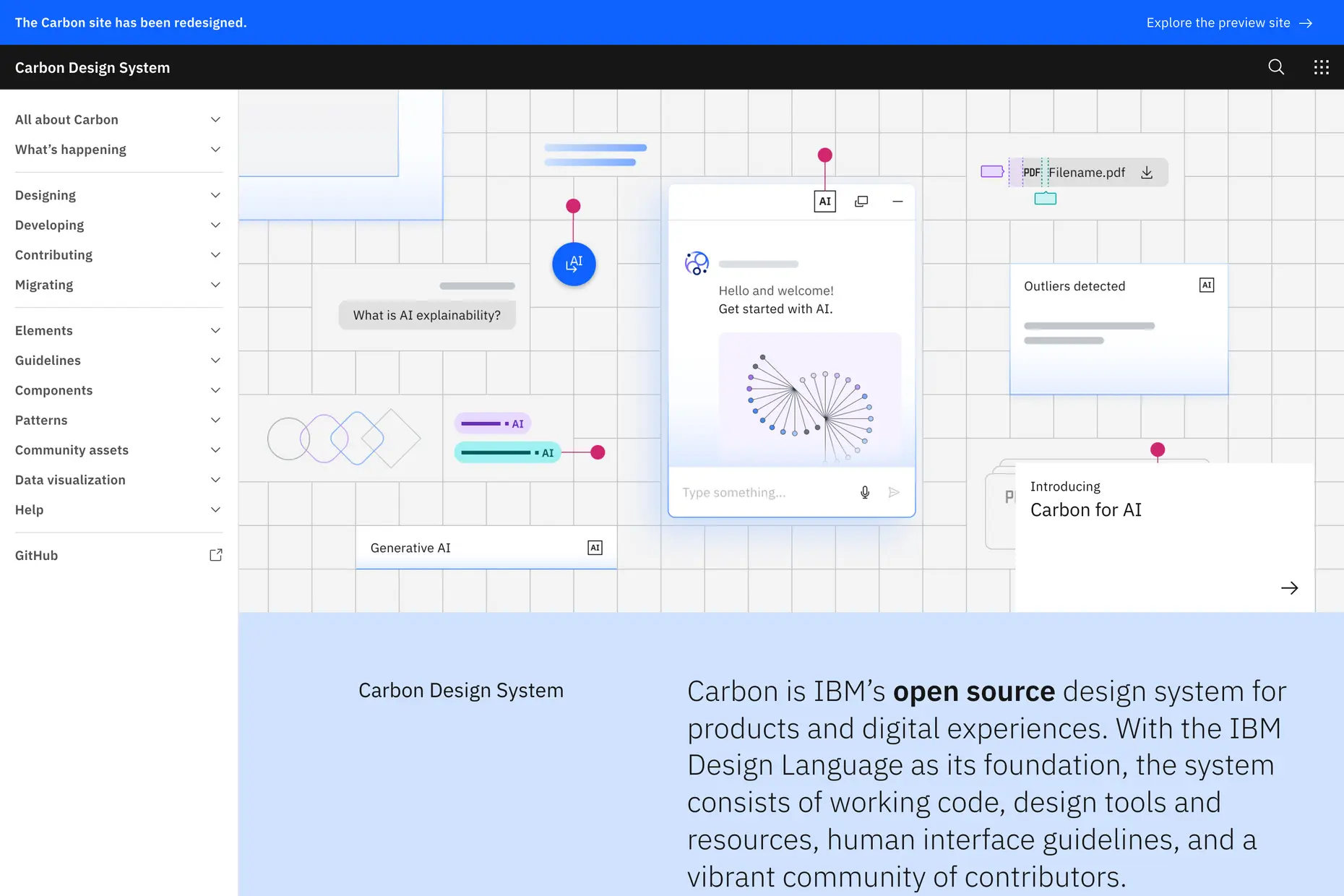This screenshot has height=896, width=1344.
Task: Click the Filename.pdf file chip
Action: 1088,173
